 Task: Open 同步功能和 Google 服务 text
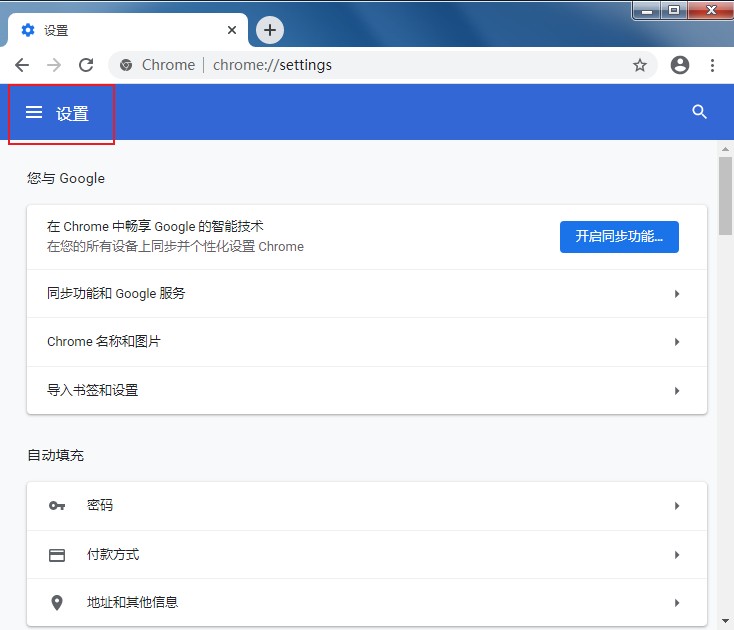pos(116,293)
